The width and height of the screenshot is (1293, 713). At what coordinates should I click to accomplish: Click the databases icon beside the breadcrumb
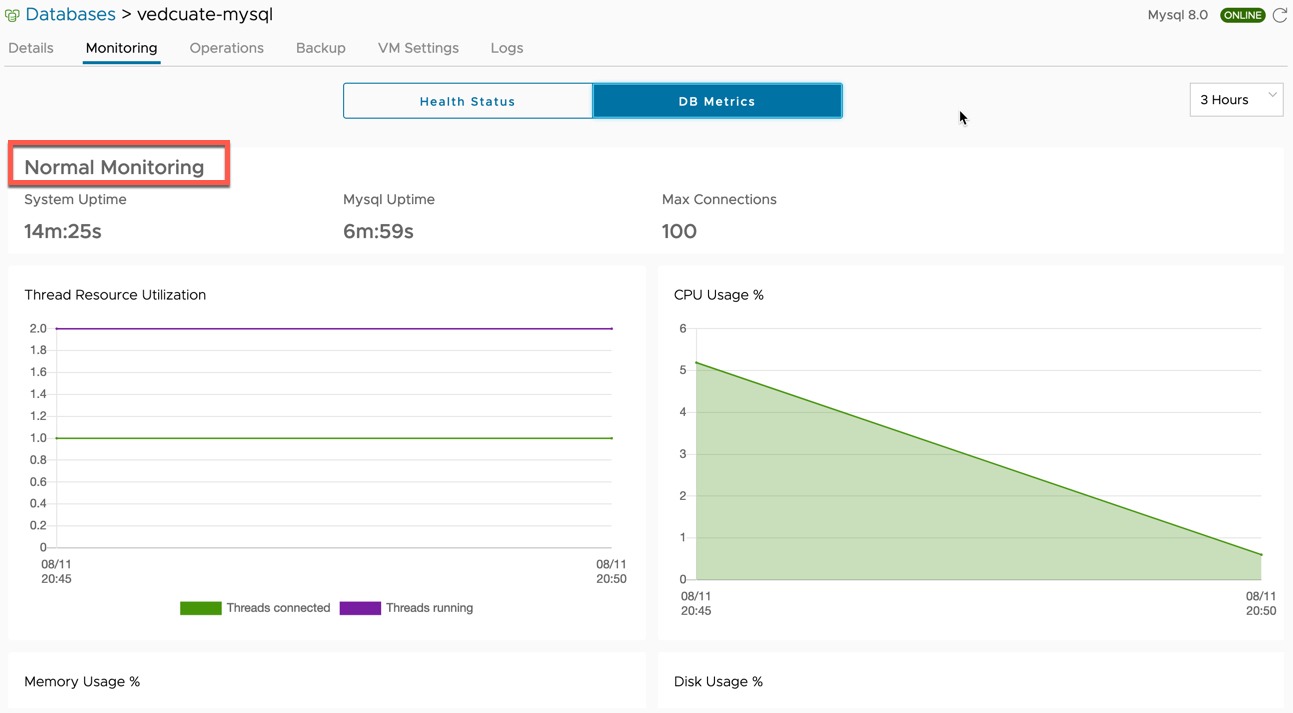tap(12, 16)
